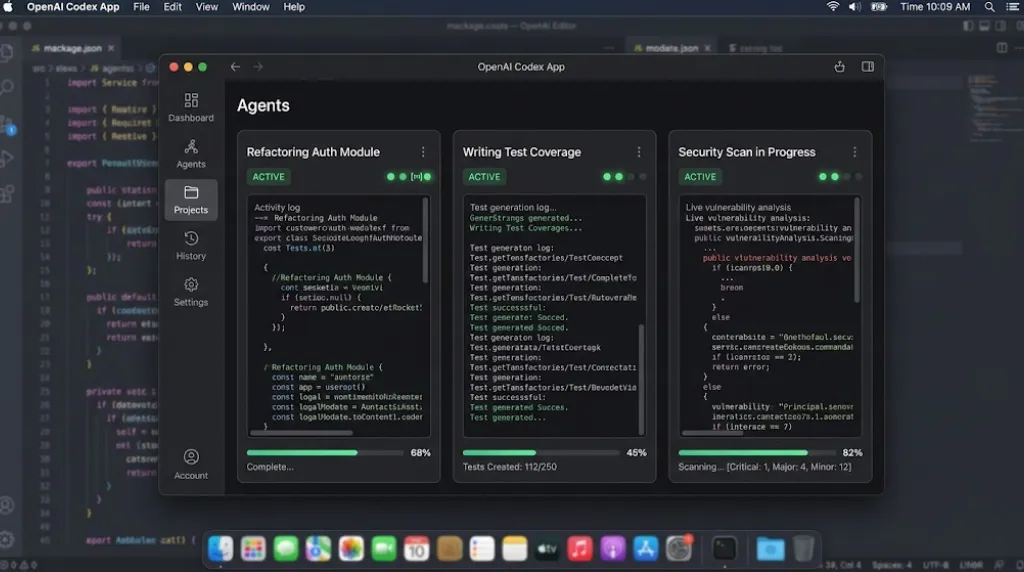Click the menu bar clock time
The height and width of the screenshot is (572, 1024).
[935, 7]
